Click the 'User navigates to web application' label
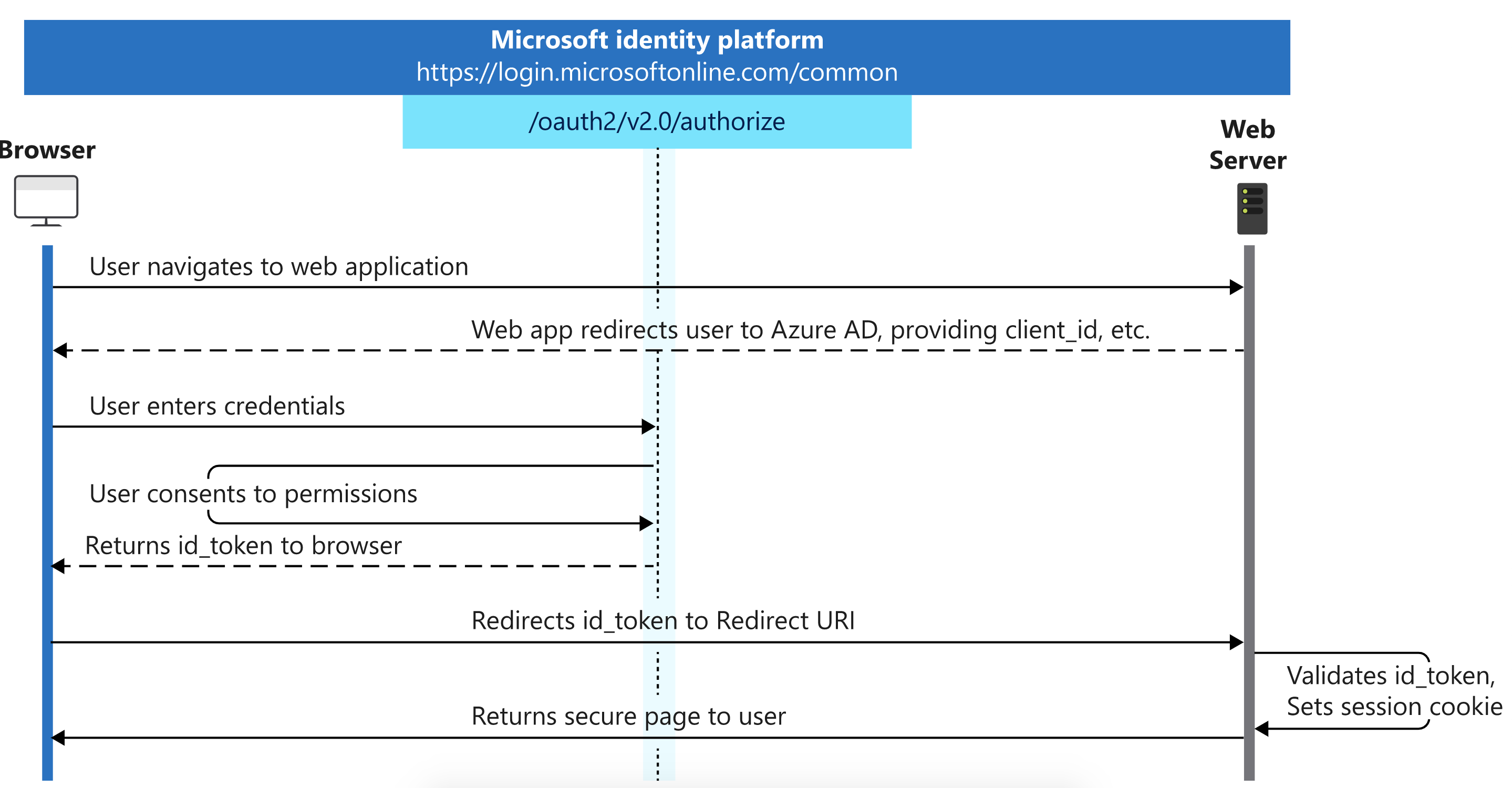This screenshot has width=1512, height=788. 279,267
